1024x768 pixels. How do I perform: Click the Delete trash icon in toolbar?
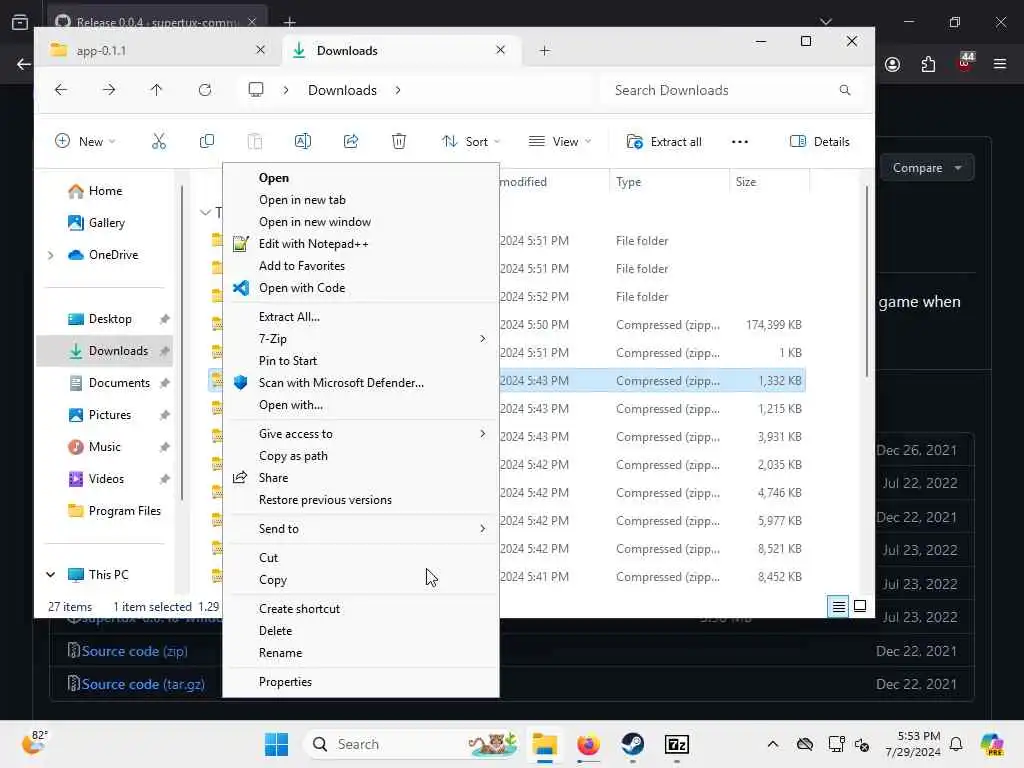point(399,142)
